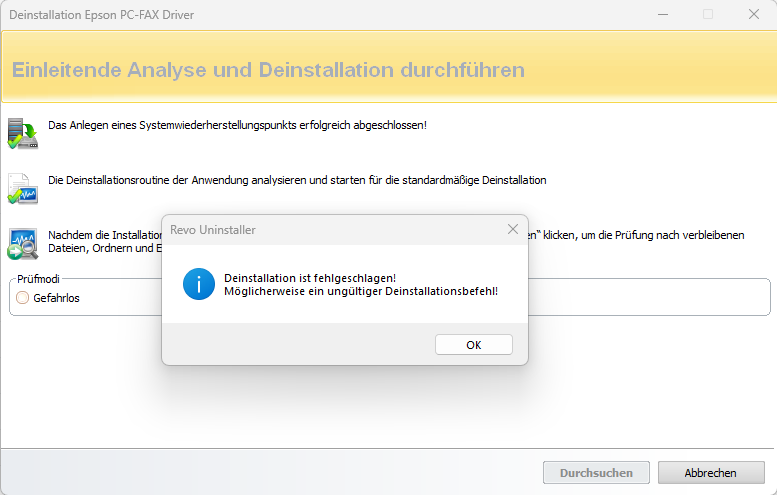Close the Deinstallation Epson PC-FAX Driver window
Viewport: 777px width, 495px height.
[x=754, y=14]
